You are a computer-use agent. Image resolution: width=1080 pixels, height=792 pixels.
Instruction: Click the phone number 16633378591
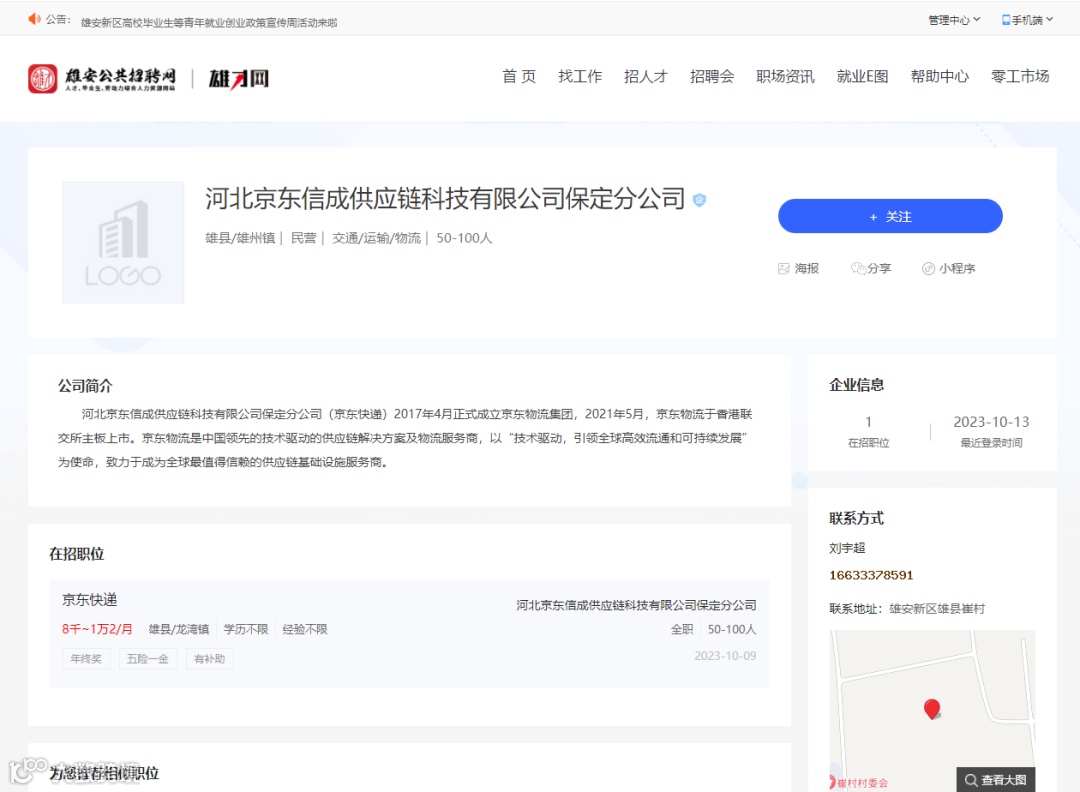[871, 575]
